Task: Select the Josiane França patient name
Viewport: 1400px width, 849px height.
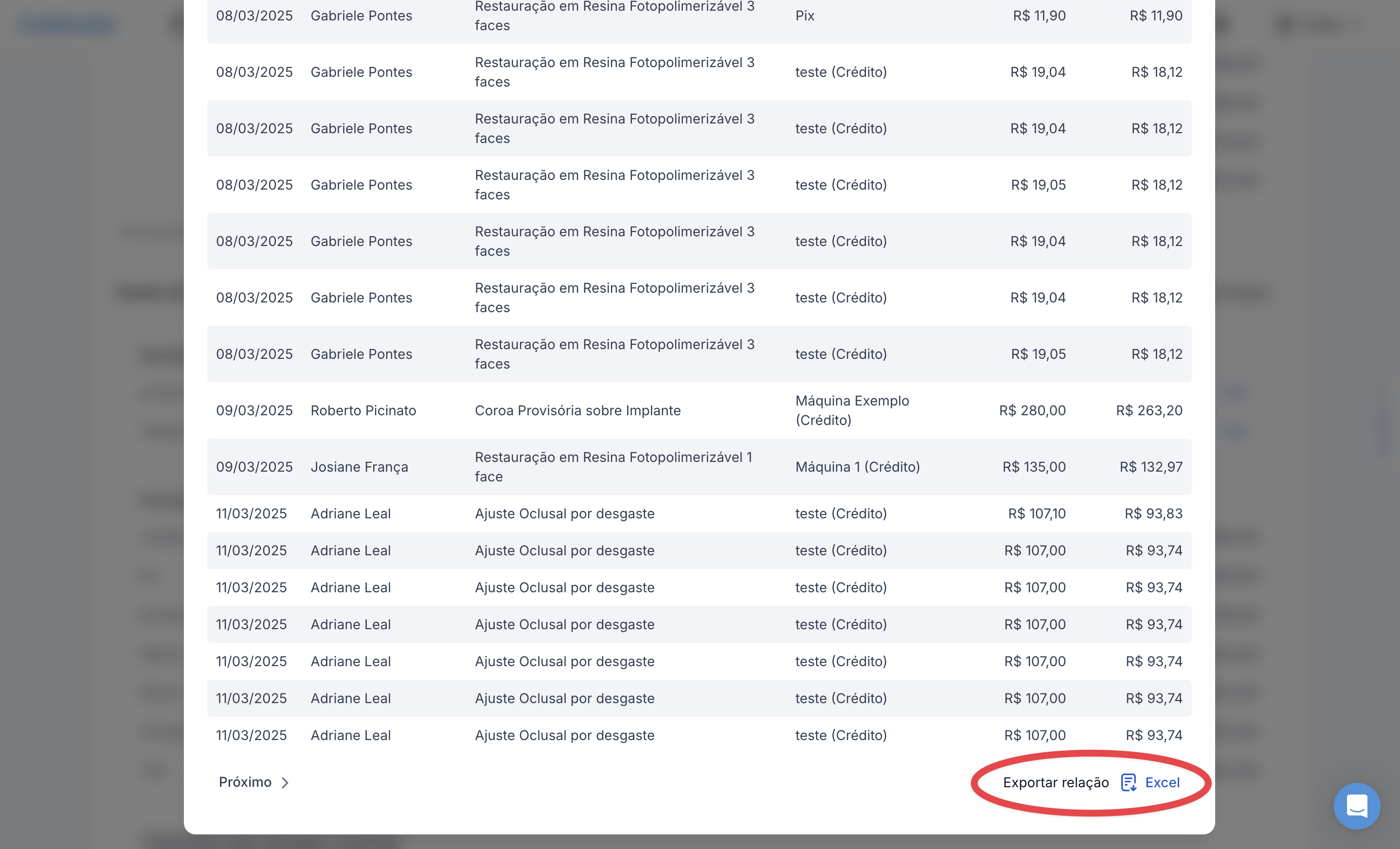Action: [x=359, y=467]
